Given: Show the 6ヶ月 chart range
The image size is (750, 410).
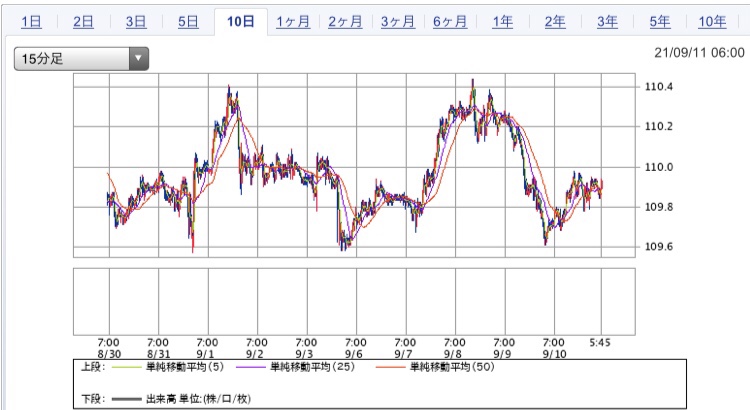Looking at the screenshot, I should (450, 22).
